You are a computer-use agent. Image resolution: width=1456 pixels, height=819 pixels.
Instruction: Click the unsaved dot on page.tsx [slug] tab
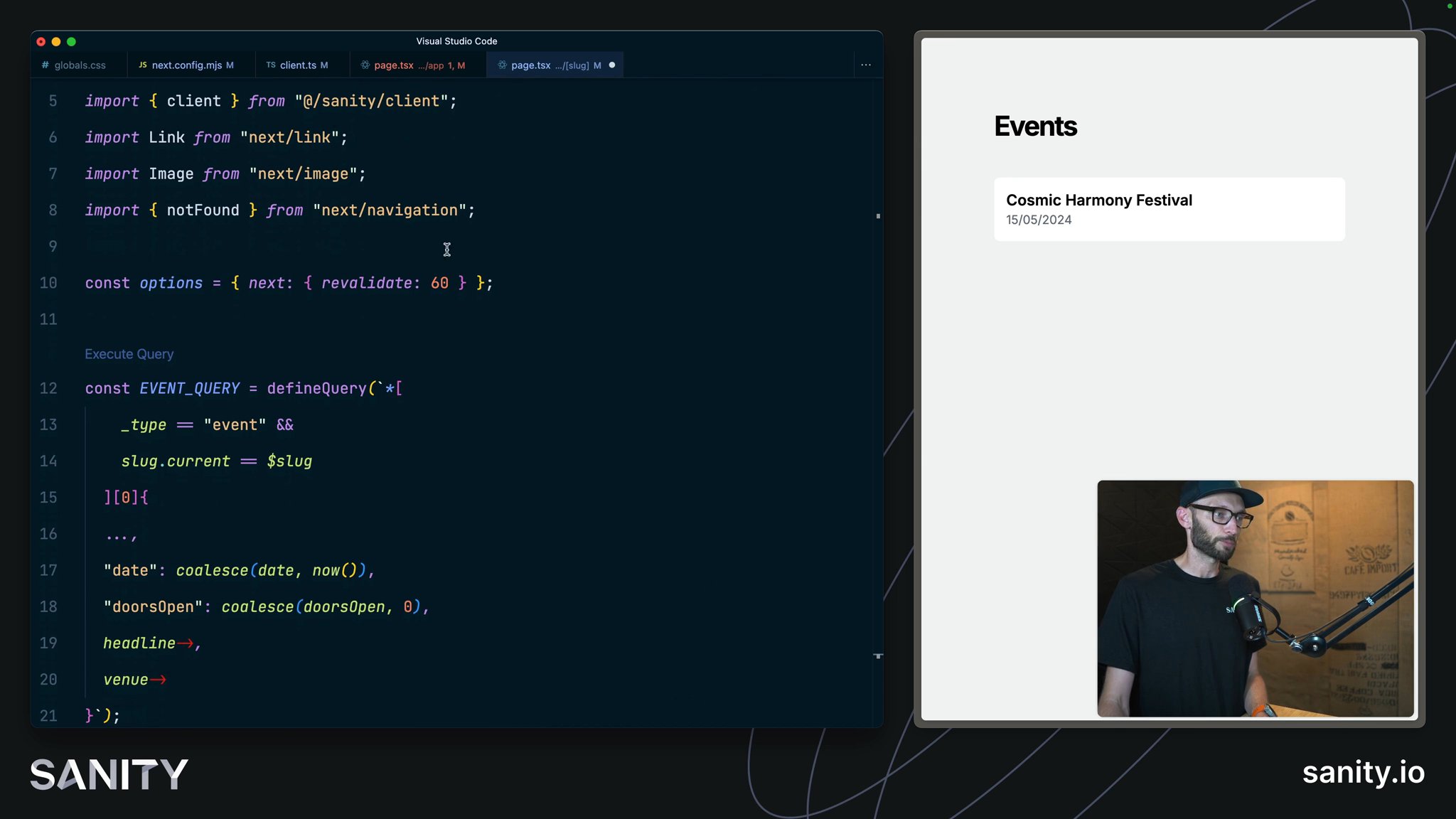(x=612, y=65)
